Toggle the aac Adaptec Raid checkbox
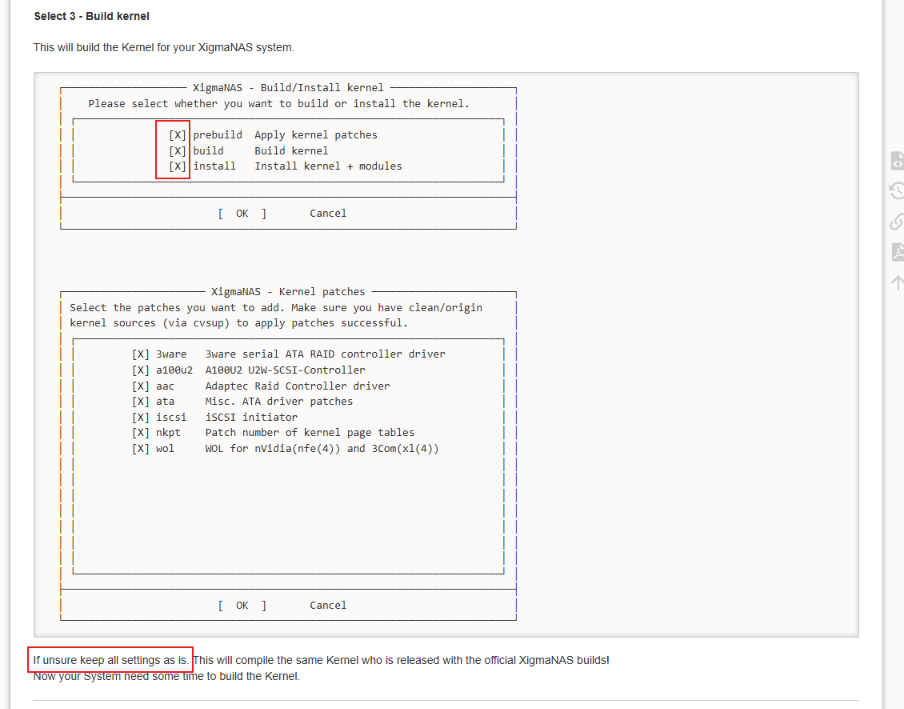The width and height of the screenshot is (904, 709). click(141, 386)
